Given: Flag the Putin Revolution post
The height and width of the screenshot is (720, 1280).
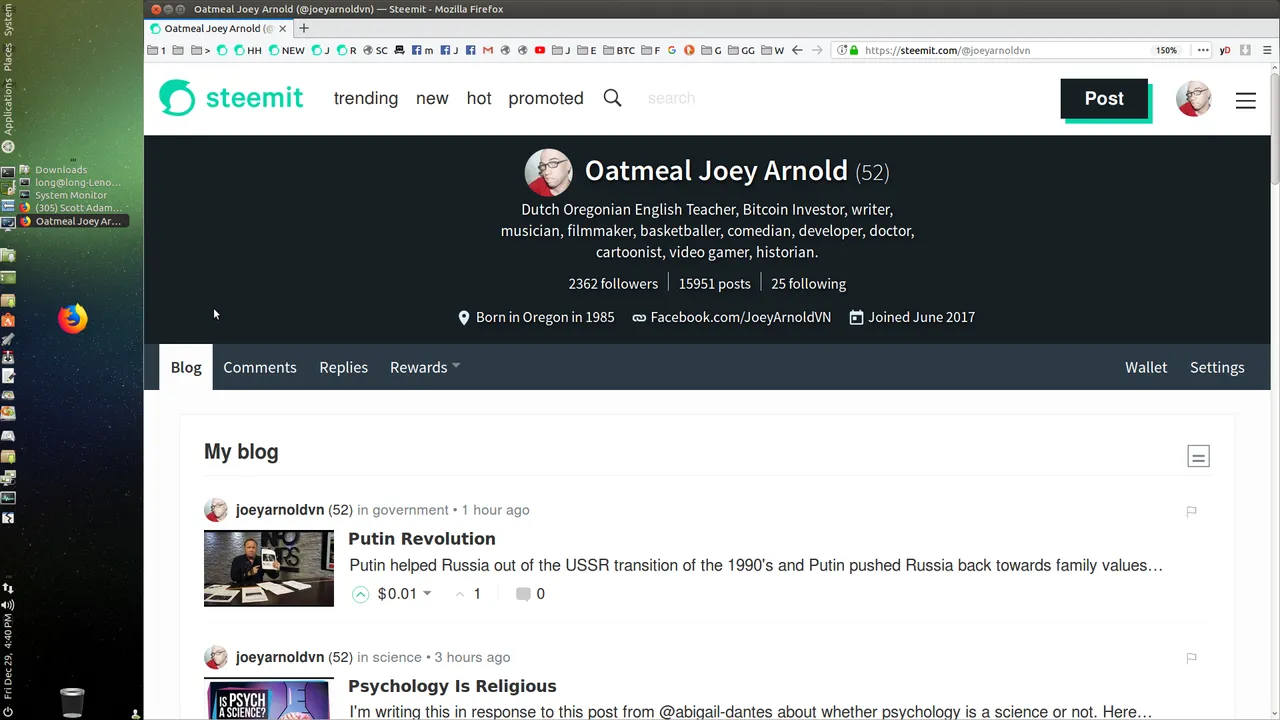Looking at the screenshot, I should (1191, 511).
